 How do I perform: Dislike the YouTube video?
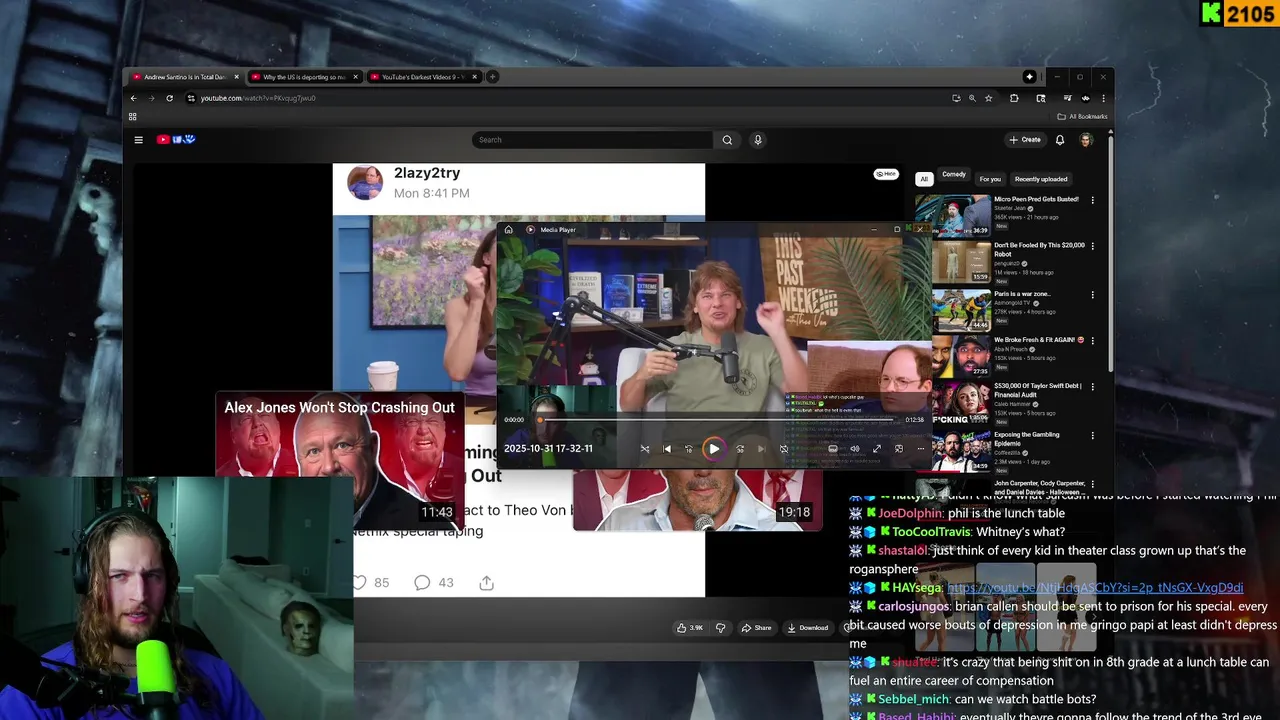pos(720,628)
